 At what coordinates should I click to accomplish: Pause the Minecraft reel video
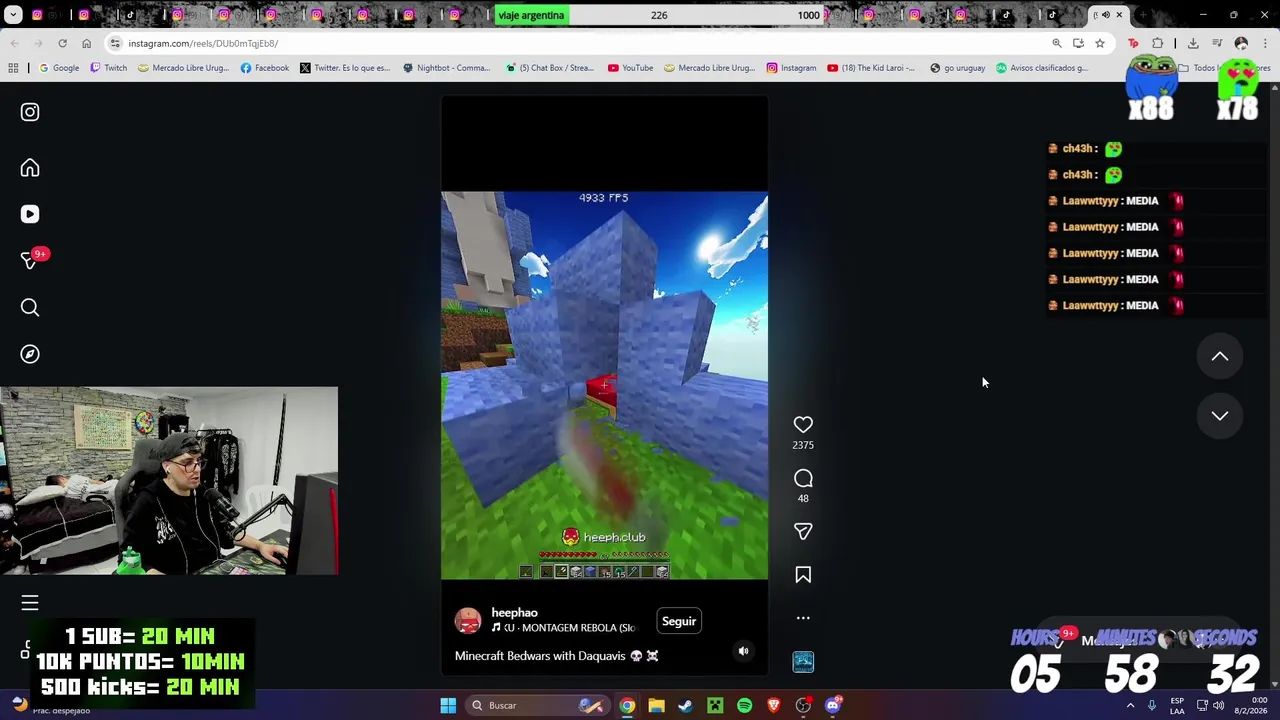point(604,385)
